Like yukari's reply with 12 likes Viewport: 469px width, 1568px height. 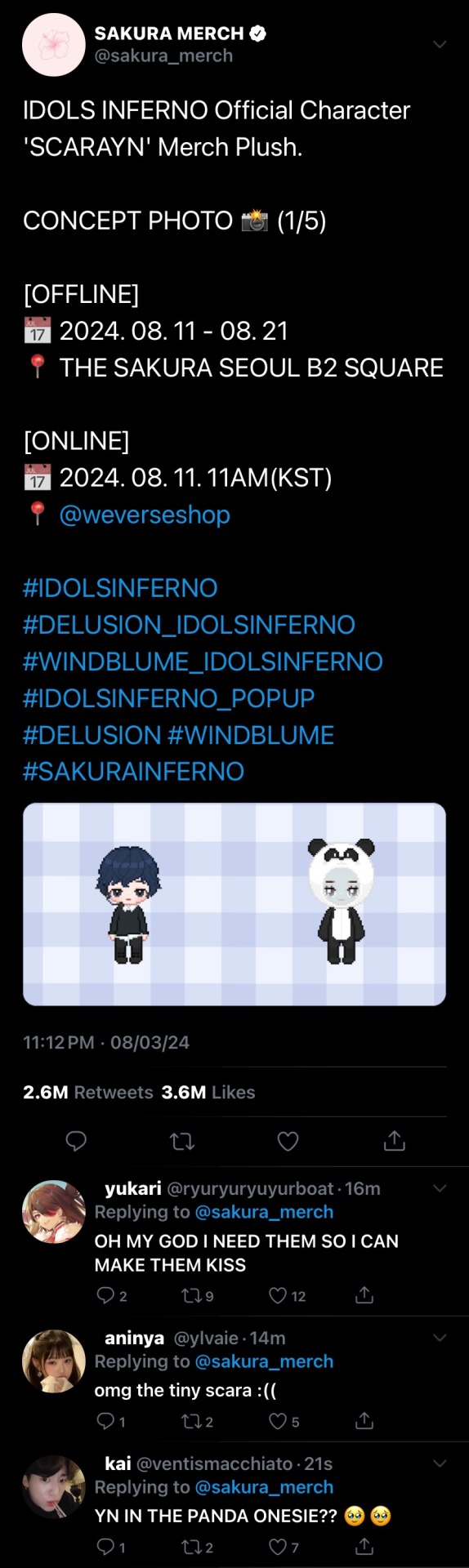click(287, 1295)
